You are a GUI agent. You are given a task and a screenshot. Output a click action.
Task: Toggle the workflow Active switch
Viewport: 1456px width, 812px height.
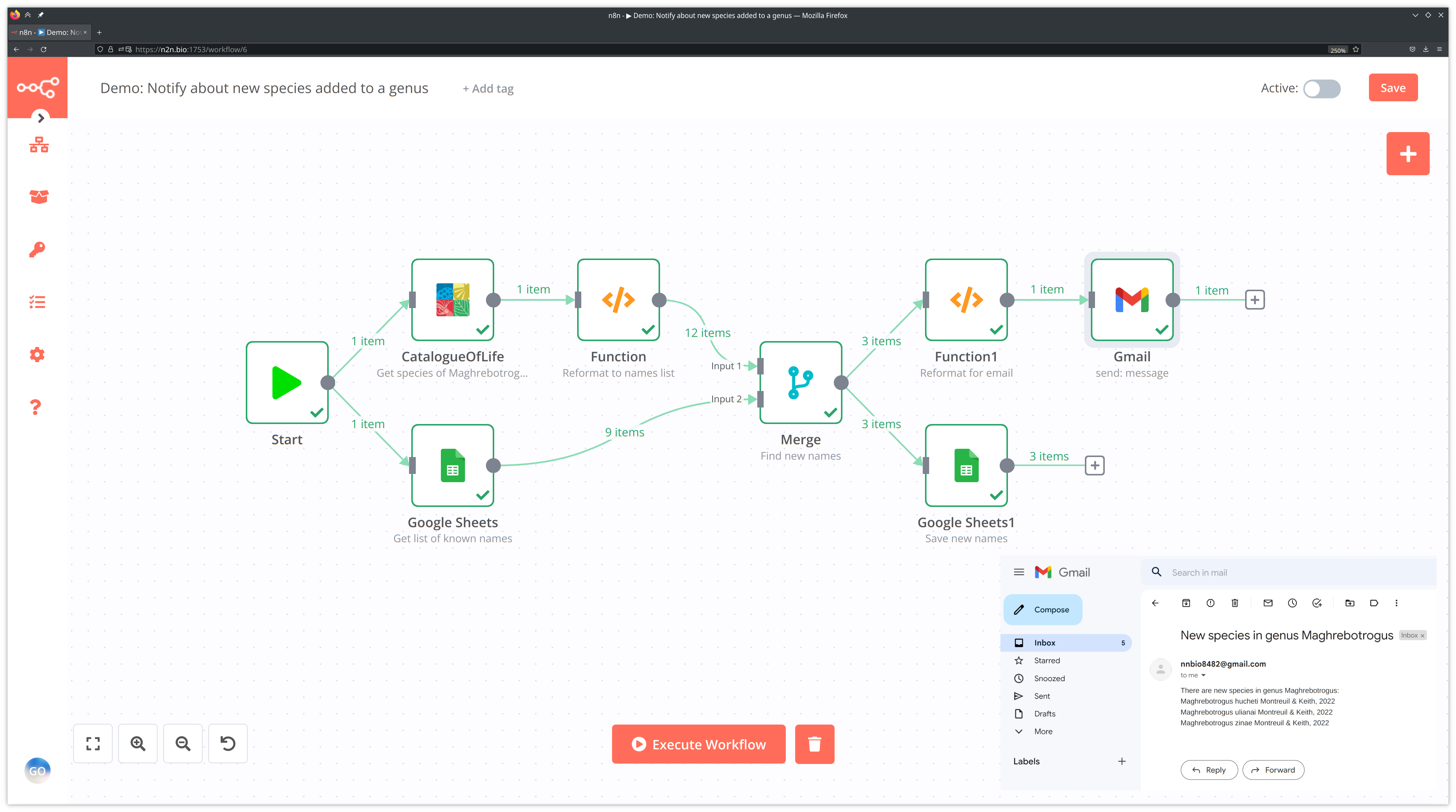click(x=1322, y=88)
